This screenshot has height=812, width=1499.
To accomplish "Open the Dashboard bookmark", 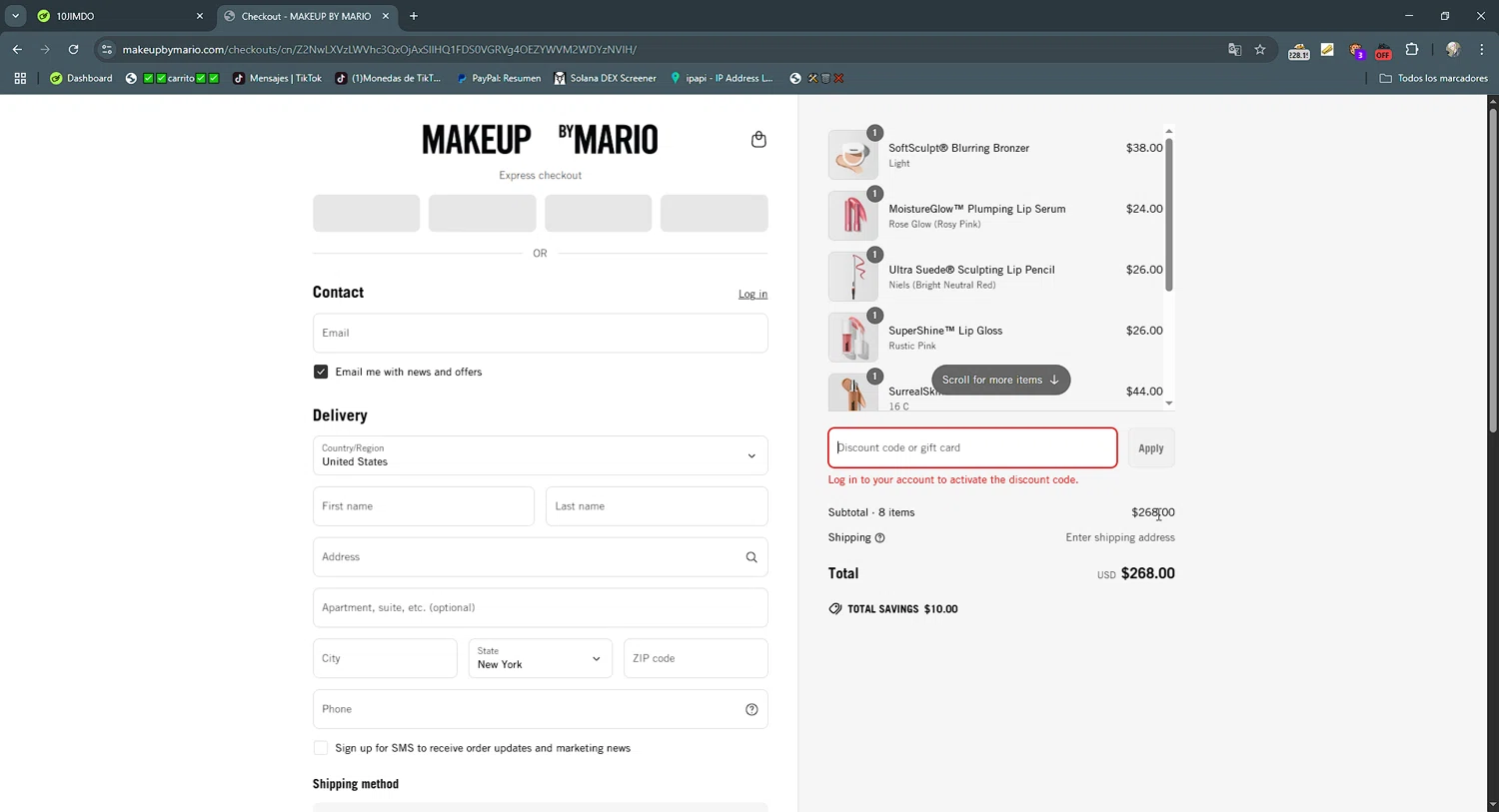I will tap(81, 78).
